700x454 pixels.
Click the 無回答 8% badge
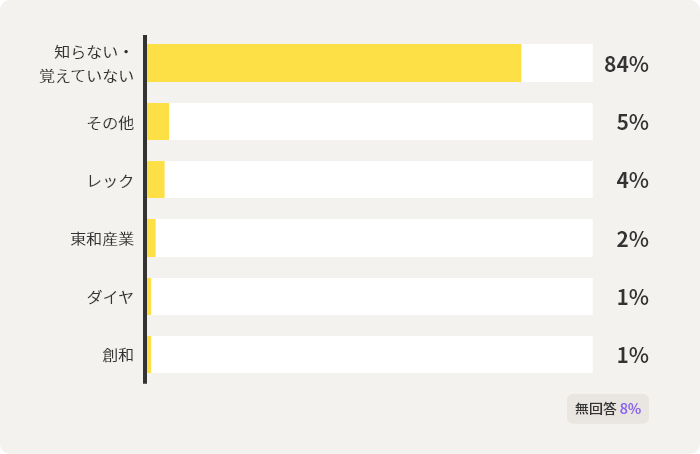pos(608,408)
